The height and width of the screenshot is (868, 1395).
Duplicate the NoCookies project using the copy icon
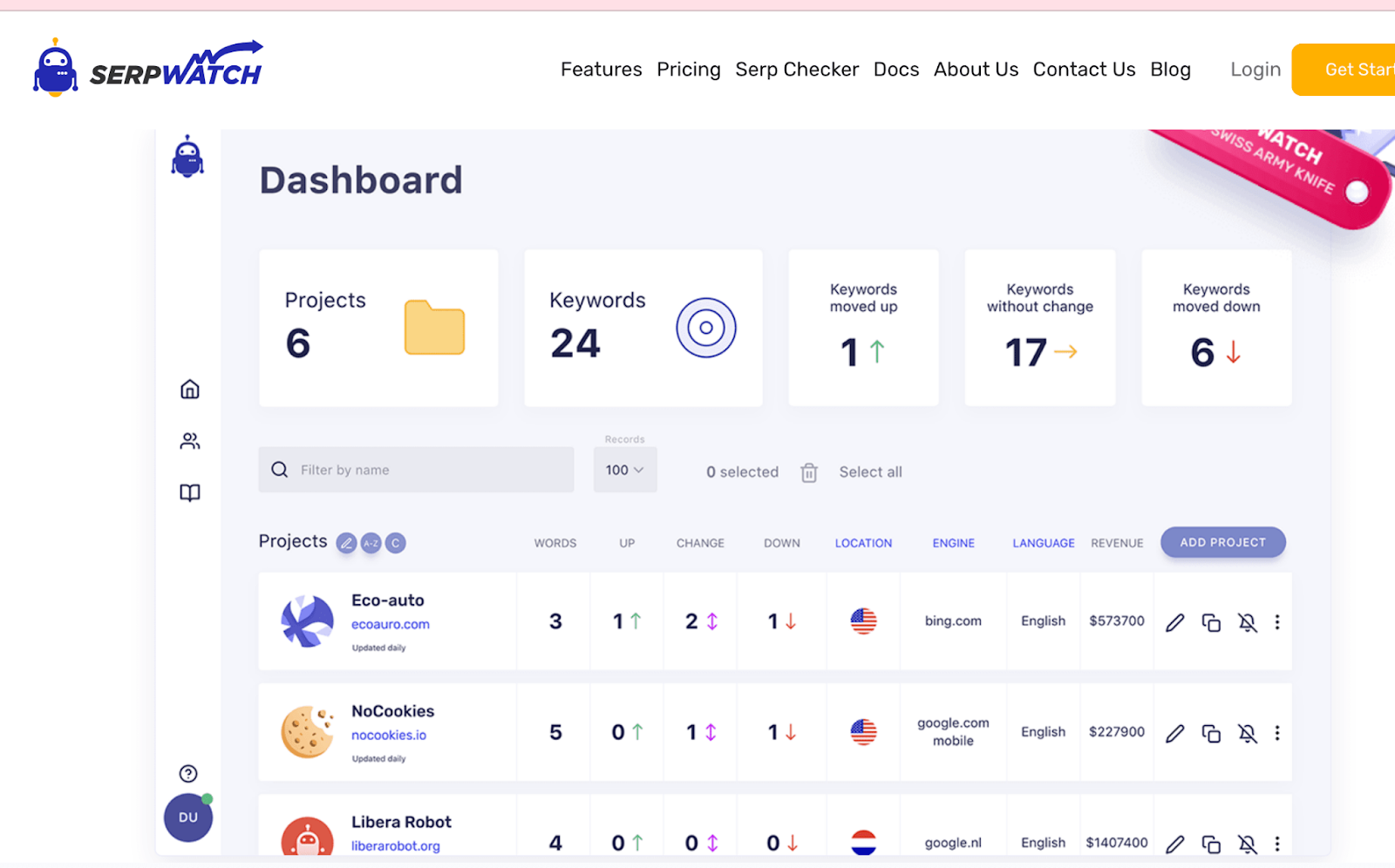(x=1211, y=733)
